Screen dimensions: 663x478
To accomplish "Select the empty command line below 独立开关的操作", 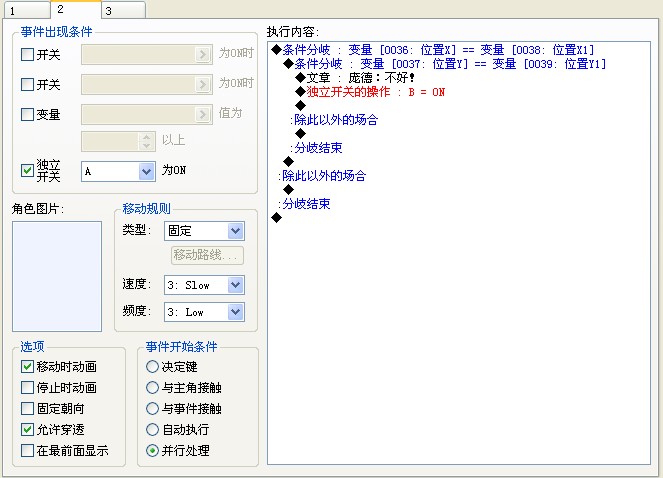I will click(301, 105).
